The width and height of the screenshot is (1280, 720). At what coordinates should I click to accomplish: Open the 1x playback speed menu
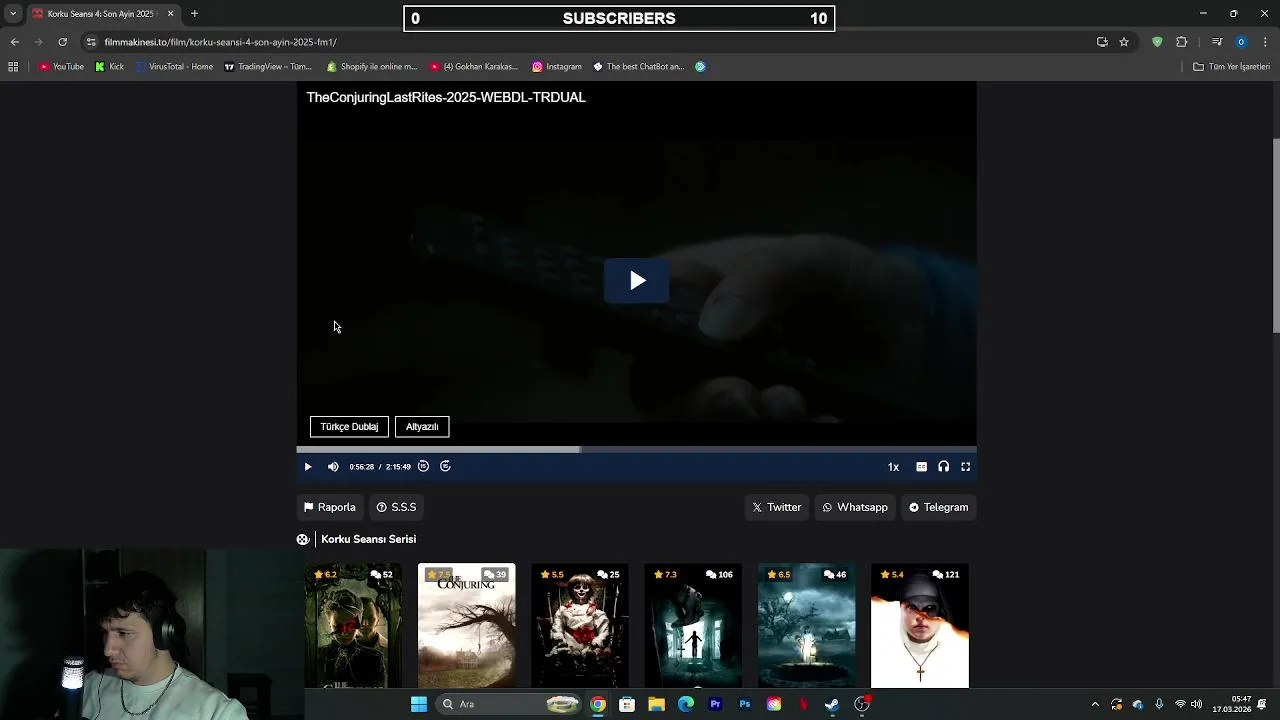tap(893, 467)
